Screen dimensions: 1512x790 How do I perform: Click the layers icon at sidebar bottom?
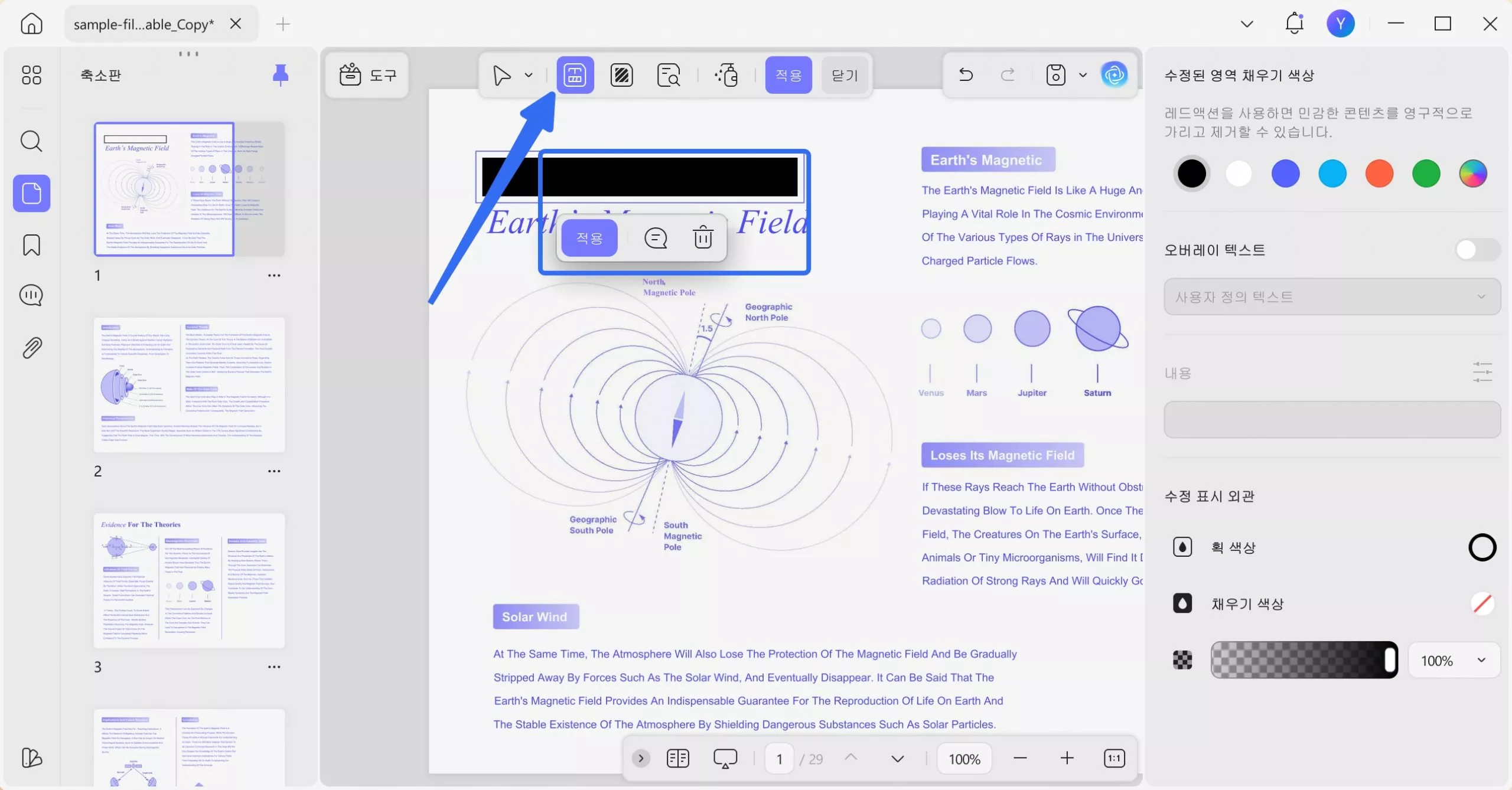(31, 758)
